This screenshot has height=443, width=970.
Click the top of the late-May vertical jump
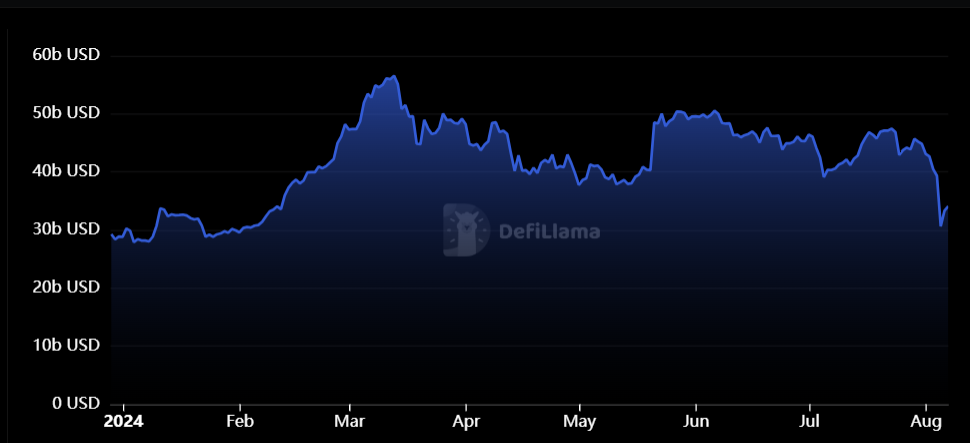pyautogui.click(x=654, y=123)
